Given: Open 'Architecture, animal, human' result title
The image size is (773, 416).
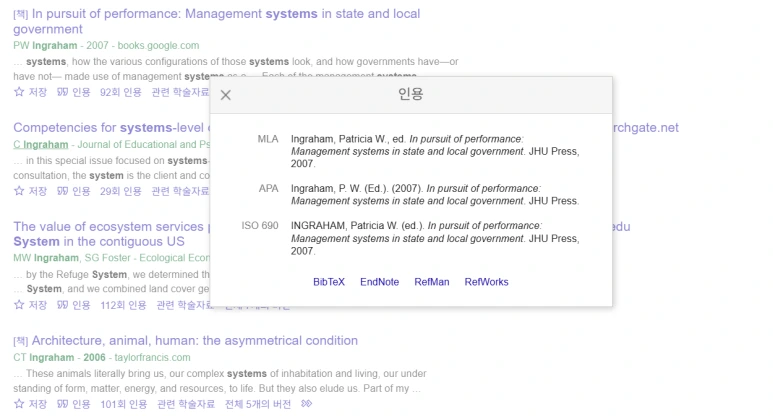Looking at the screenshot, I should [195, 341].
